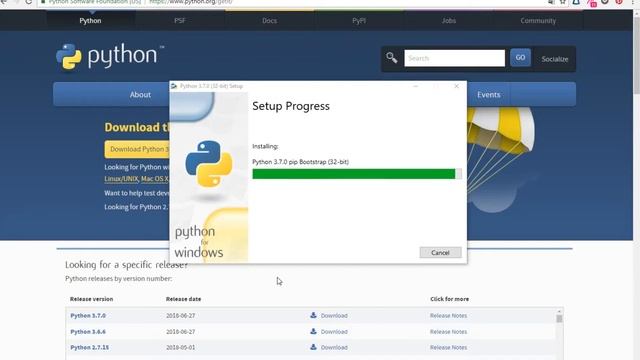
Task: Click the 'Click for more' column header
Action: click(x=449, y=299)
